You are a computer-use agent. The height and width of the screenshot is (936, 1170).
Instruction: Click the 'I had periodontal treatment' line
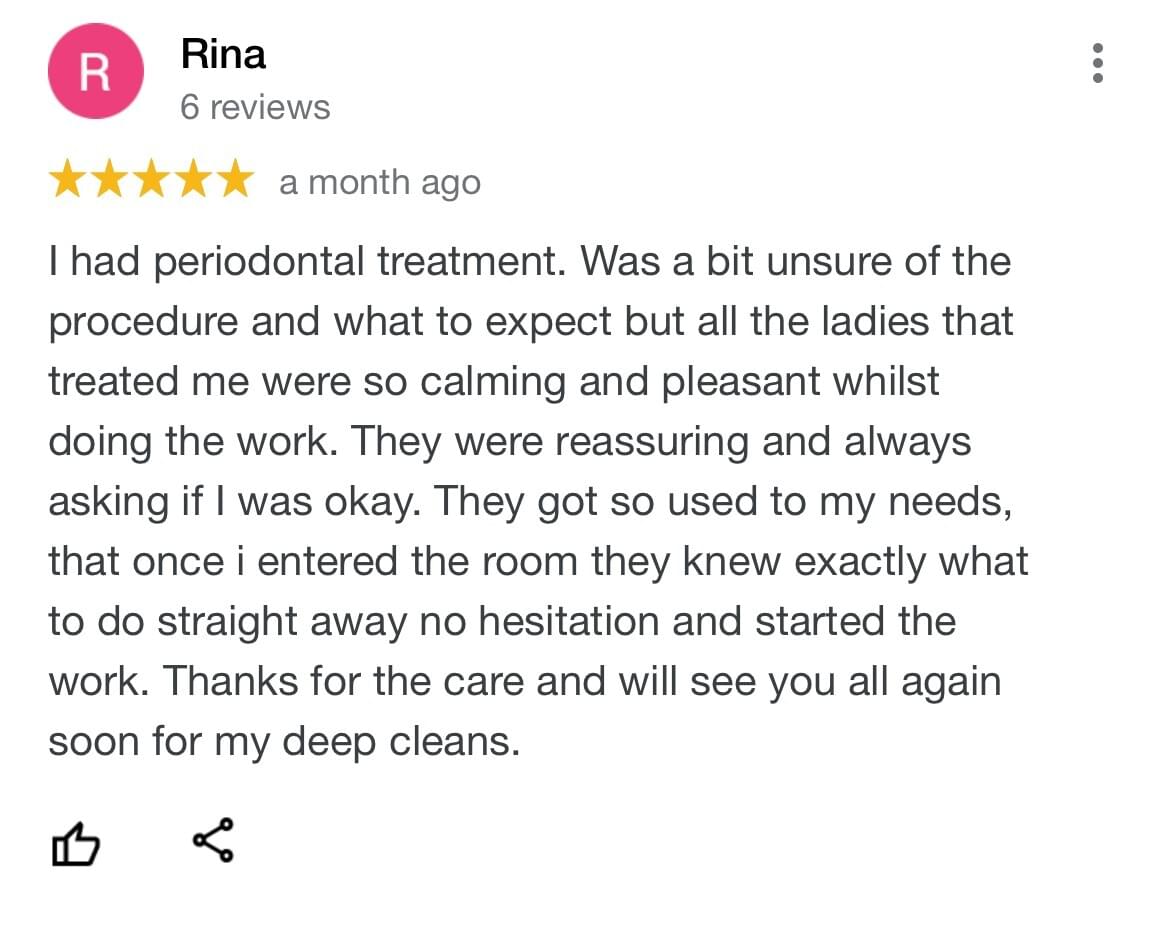pos(530,262)
